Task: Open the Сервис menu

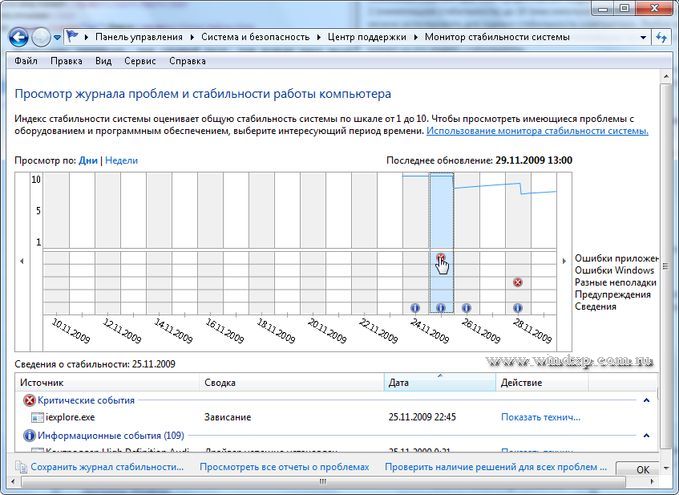Action: click(x=140, y=61)
